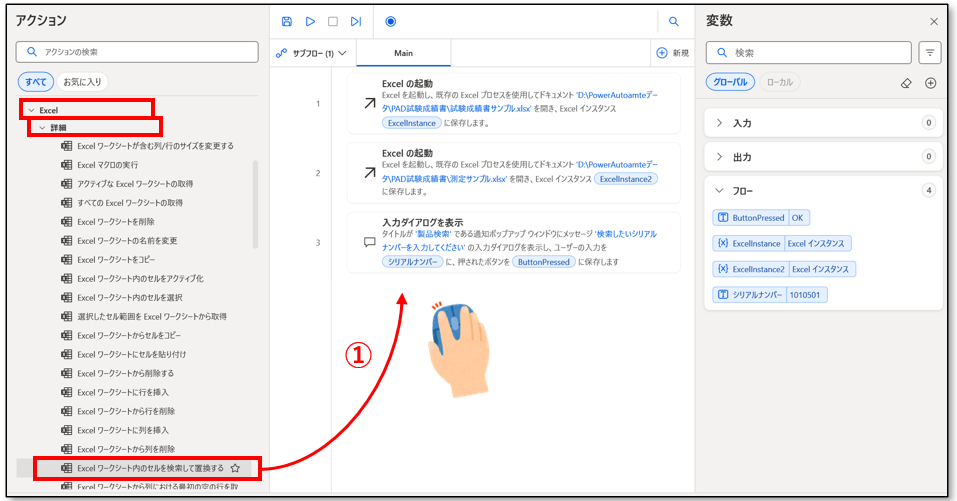Collapse the Excel actions tree group
This screenshot has width=957, height=501.
[32, 109]
